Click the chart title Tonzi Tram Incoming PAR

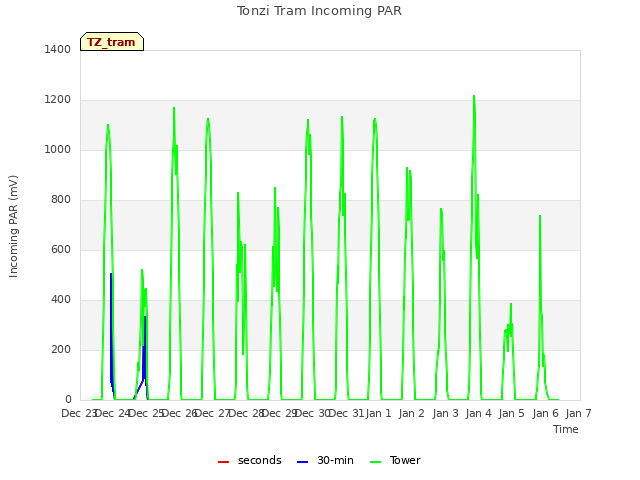click(x=319, y=11)
